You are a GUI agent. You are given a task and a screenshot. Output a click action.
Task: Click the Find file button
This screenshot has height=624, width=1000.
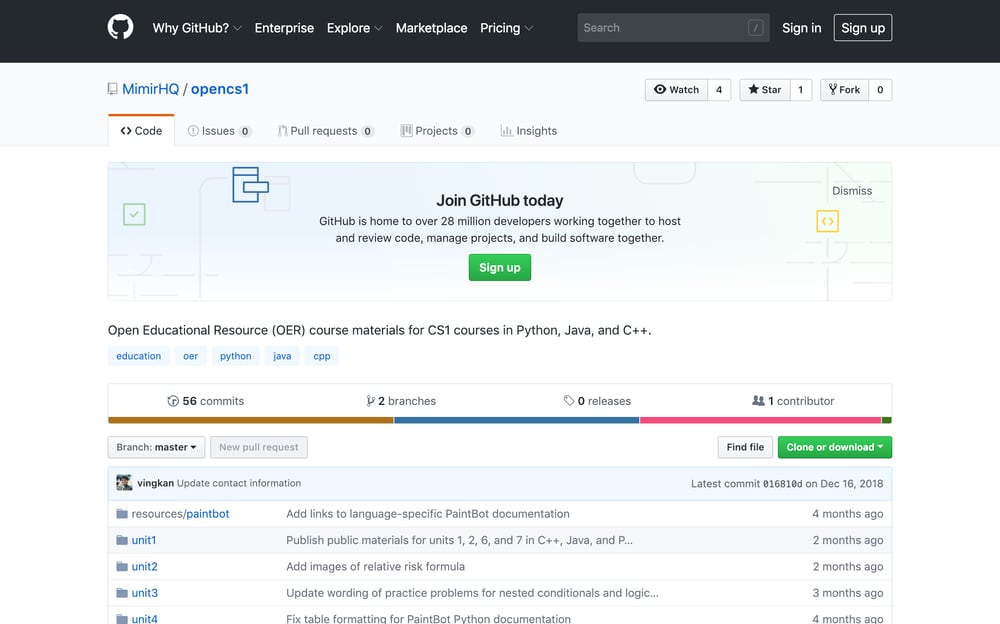(745, 447)
